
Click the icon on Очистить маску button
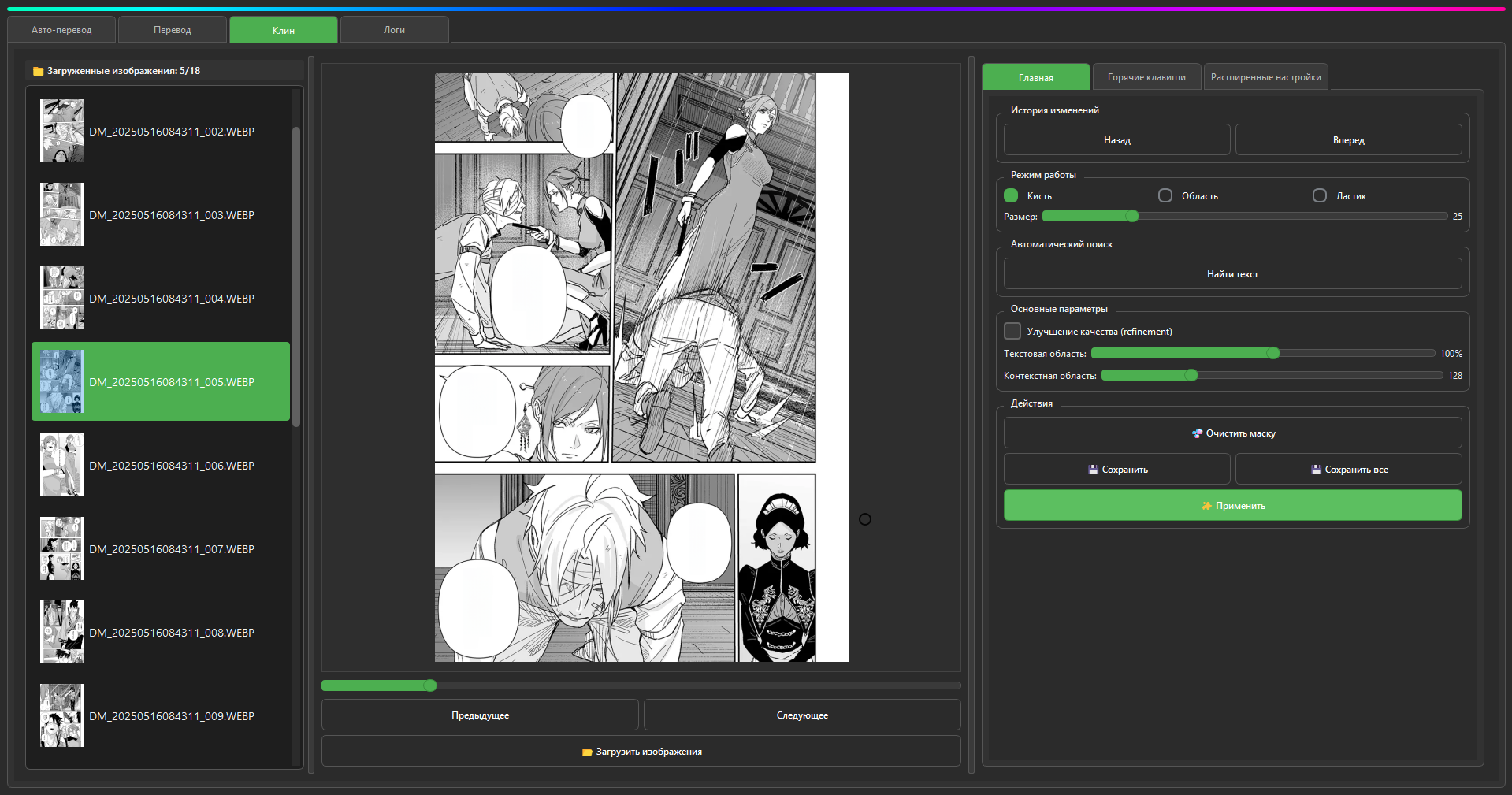tap(1197, 433)
